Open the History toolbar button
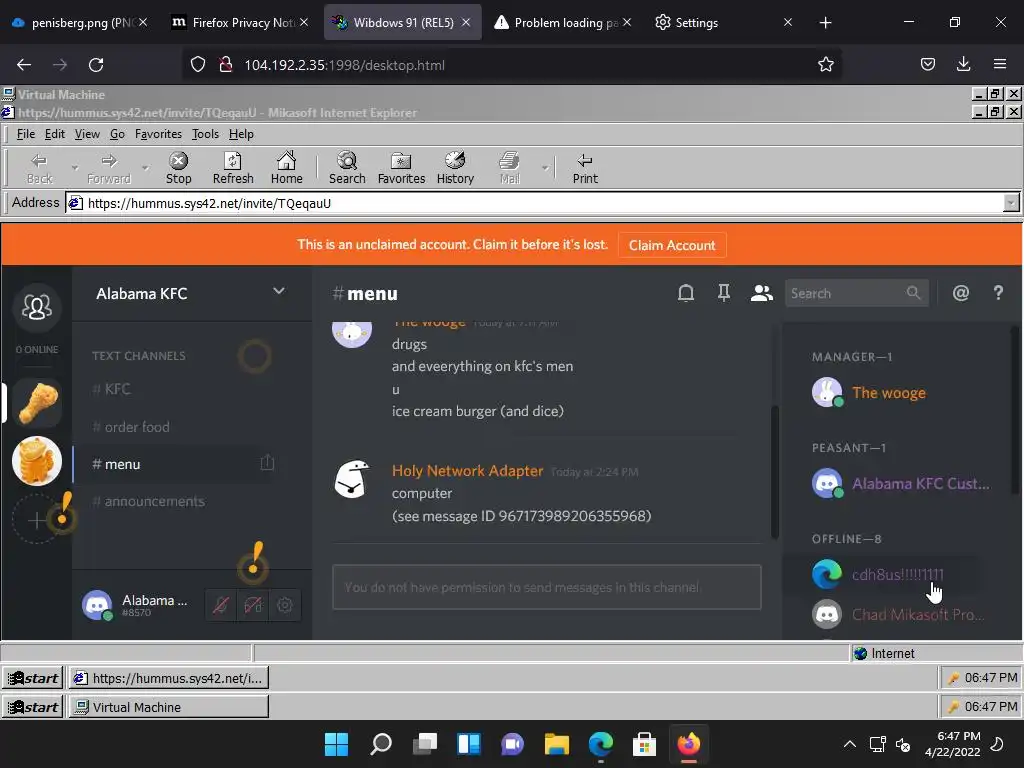Viewport: 1024px width, 768px height. point(455,168)
